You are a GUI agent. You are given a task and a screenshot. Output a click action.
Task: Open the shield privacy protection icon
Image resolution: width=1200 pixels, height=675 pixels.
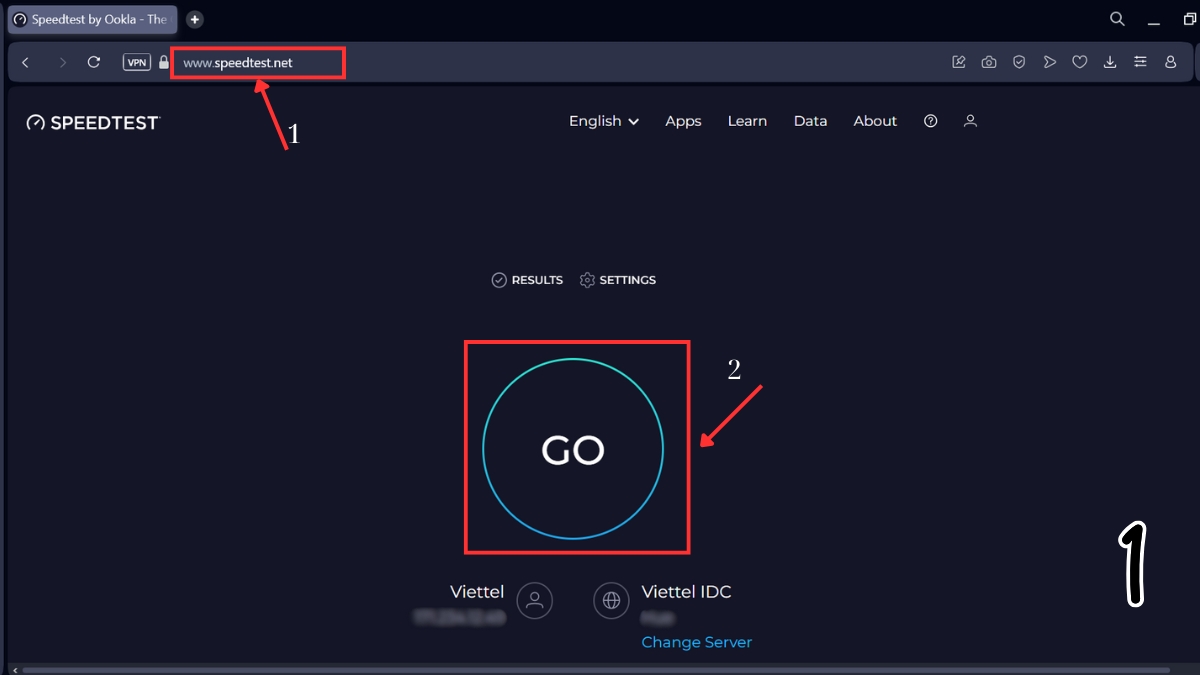tap(1019, 62)
